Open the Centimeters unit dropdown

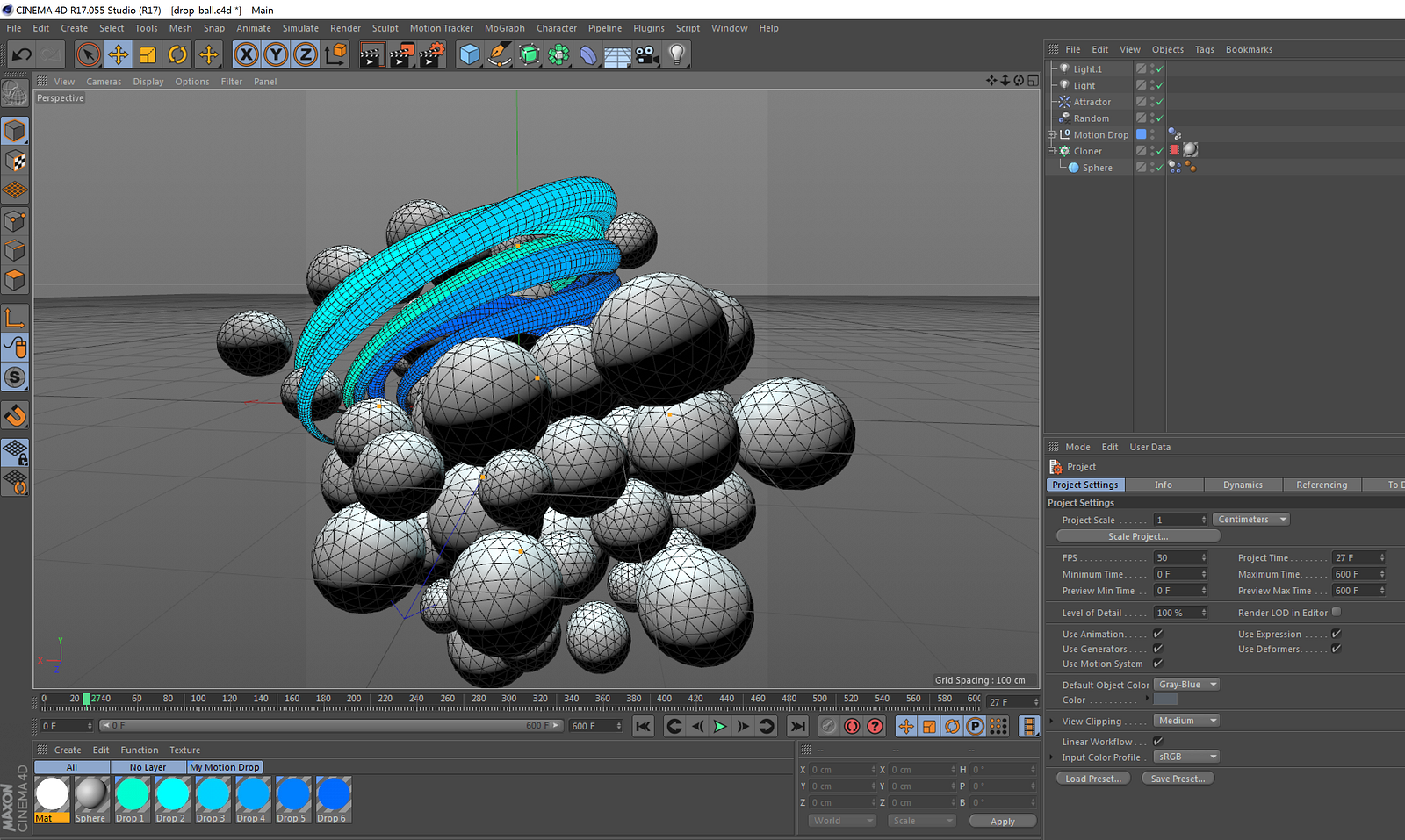[1250, 520]
